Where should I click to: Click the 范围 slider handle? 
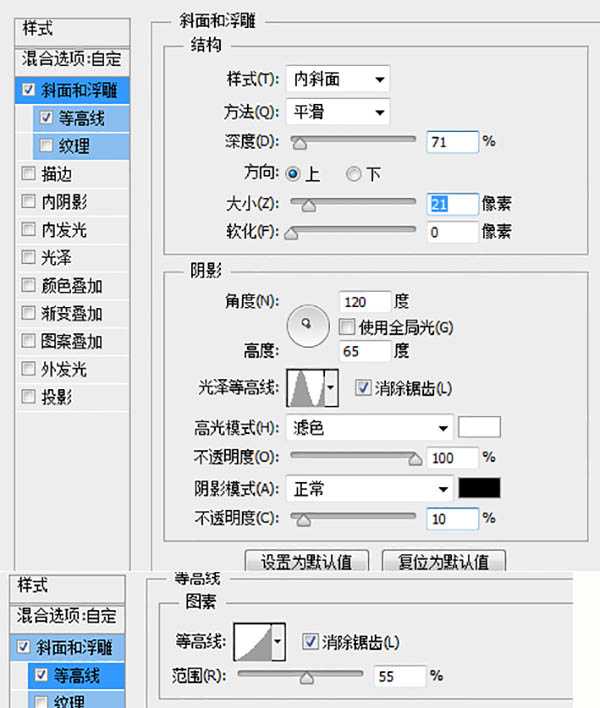tap(306, 678)
